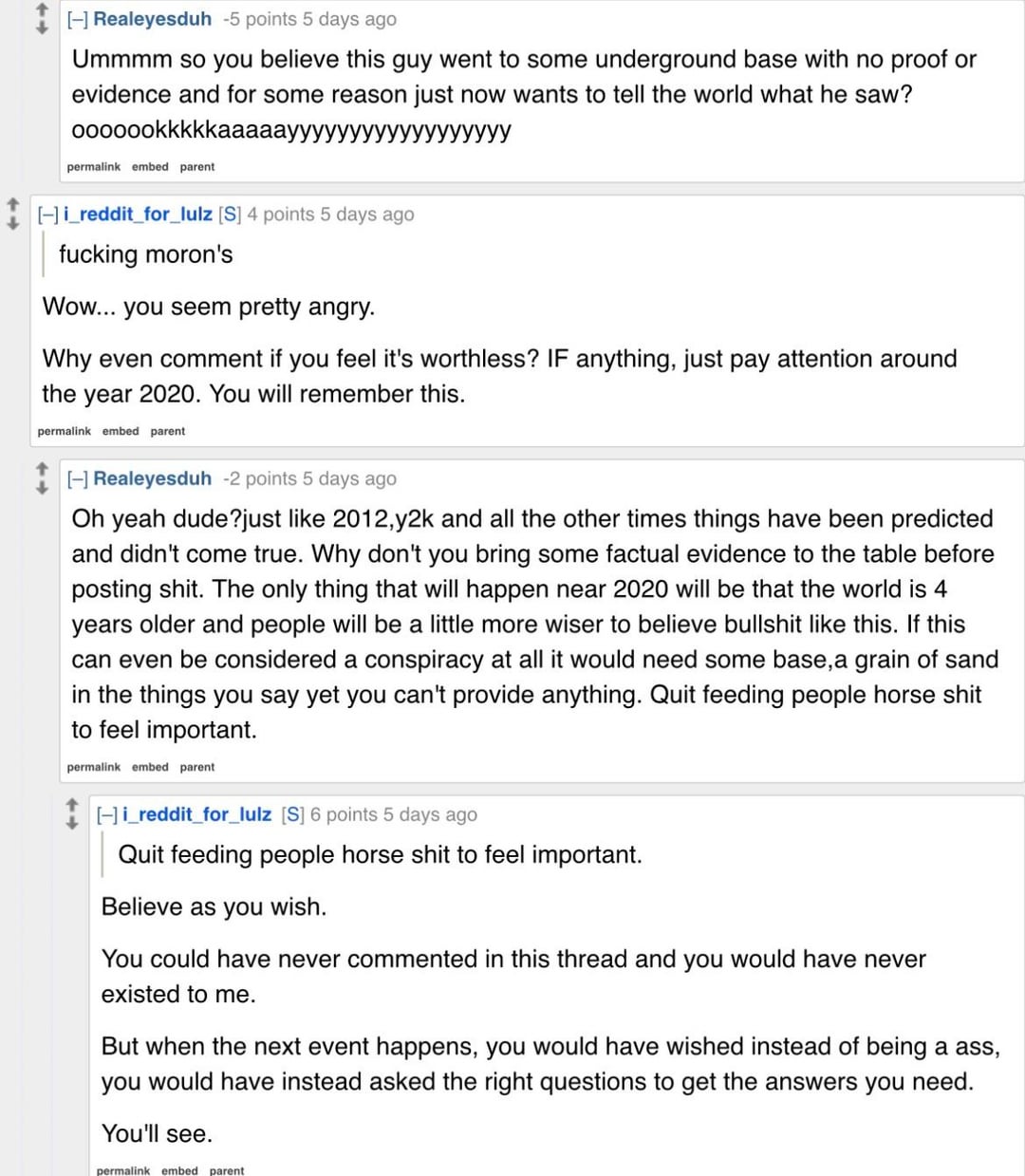Screen dimensions: 1025x1176
Task: Collapse i_reddit_for_lulz's 4 points comment with [–]
Action: [48, 215]
